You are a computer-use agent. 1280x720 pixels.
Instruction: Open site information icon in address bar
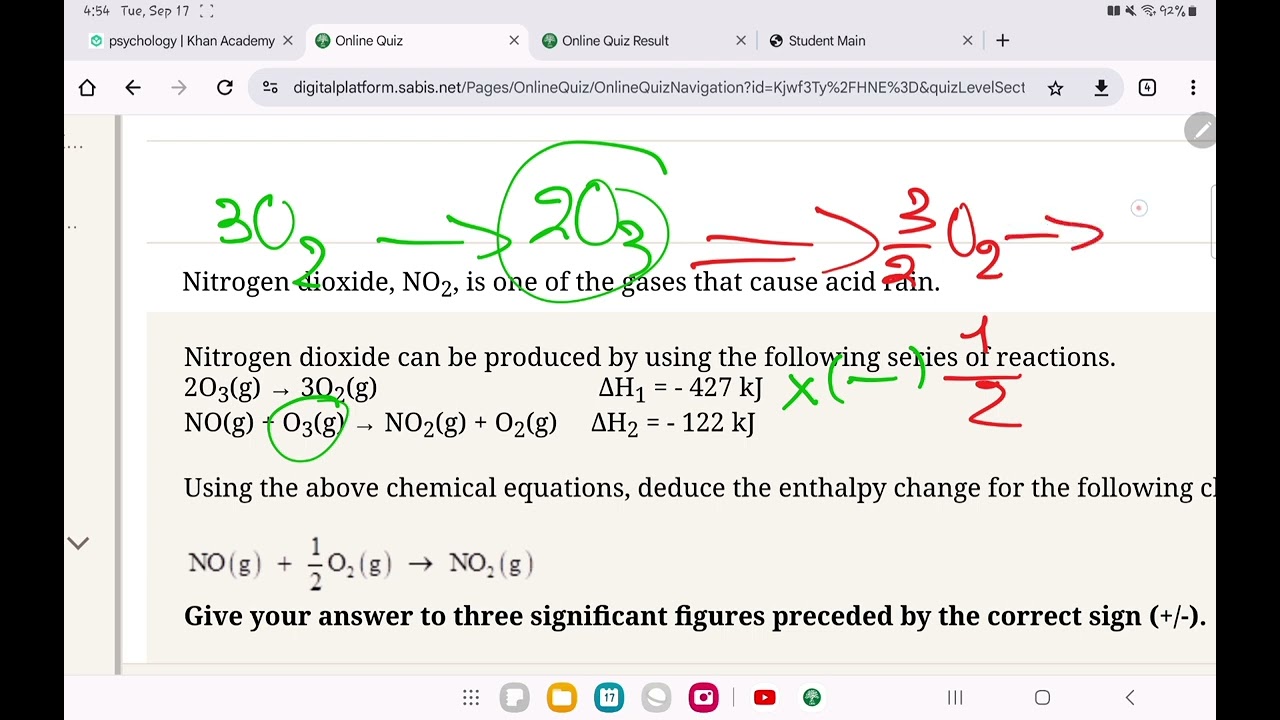tap(270, 88)
